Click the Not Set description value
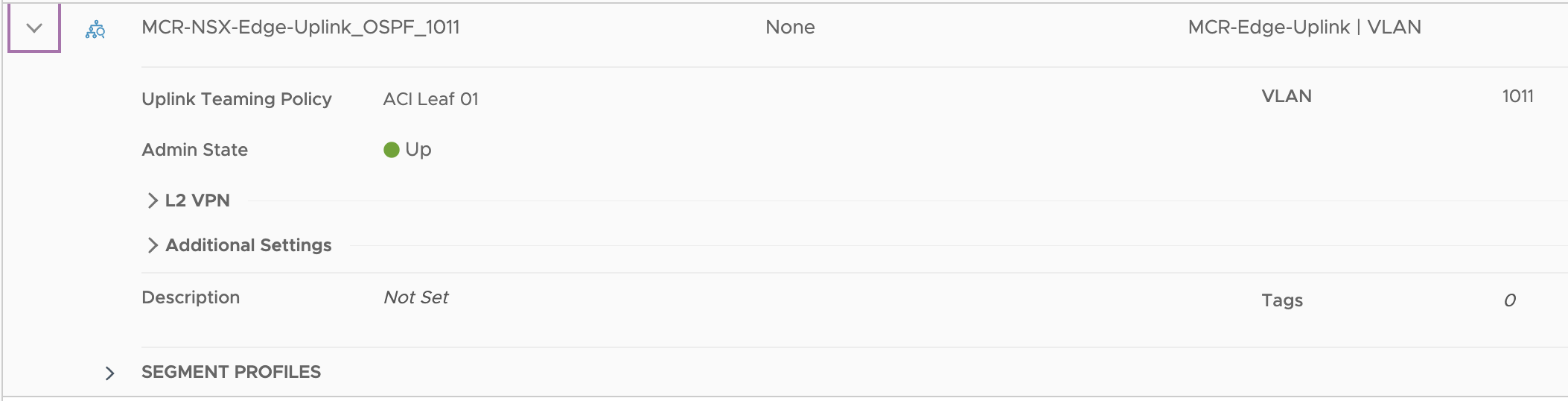This screenshot has width=1568, height=401. pyautogui.click(x=416, y=297)
